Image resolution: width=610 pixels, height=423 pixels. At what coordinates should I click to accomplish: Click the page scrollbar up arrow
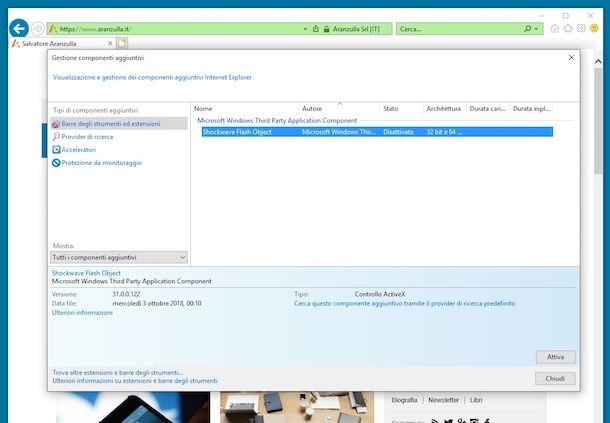tap(598, 61)
